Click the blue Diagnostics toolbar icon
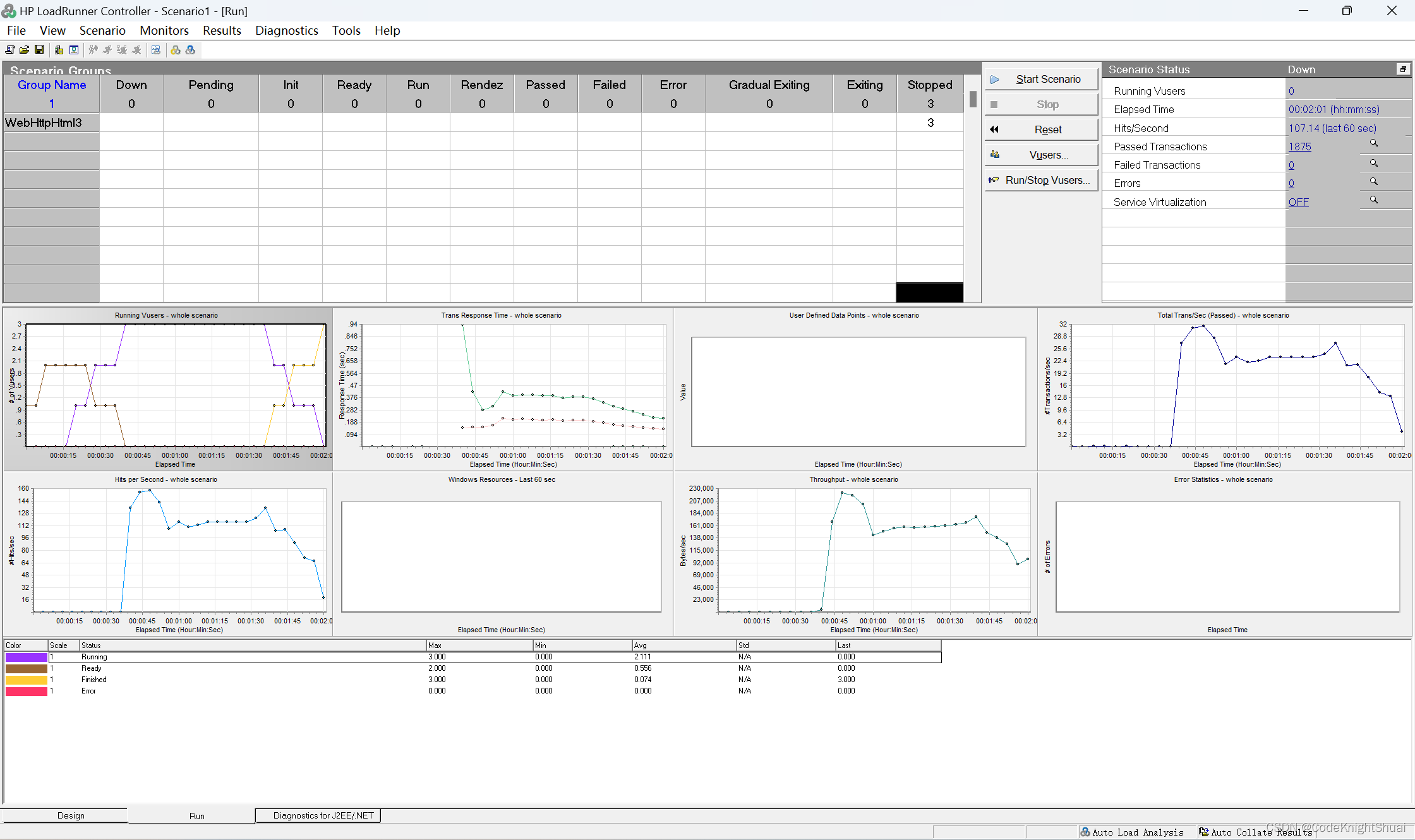The image size is (1415, 840). (190, 50)
